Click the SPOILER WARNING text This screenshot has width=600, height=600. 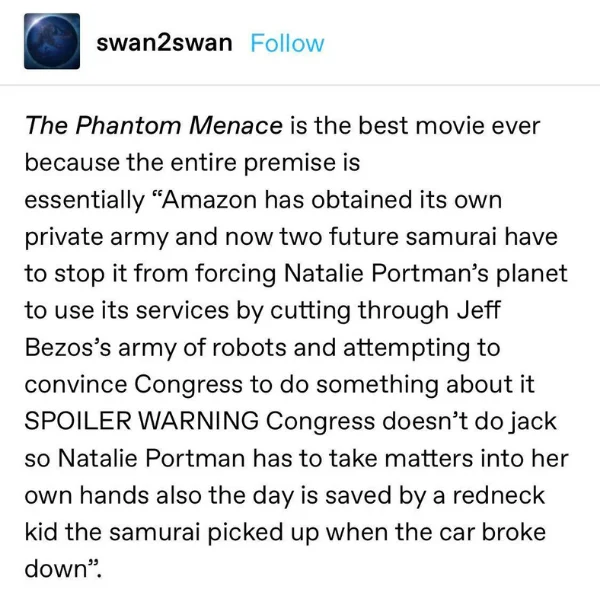coord(142,421)
